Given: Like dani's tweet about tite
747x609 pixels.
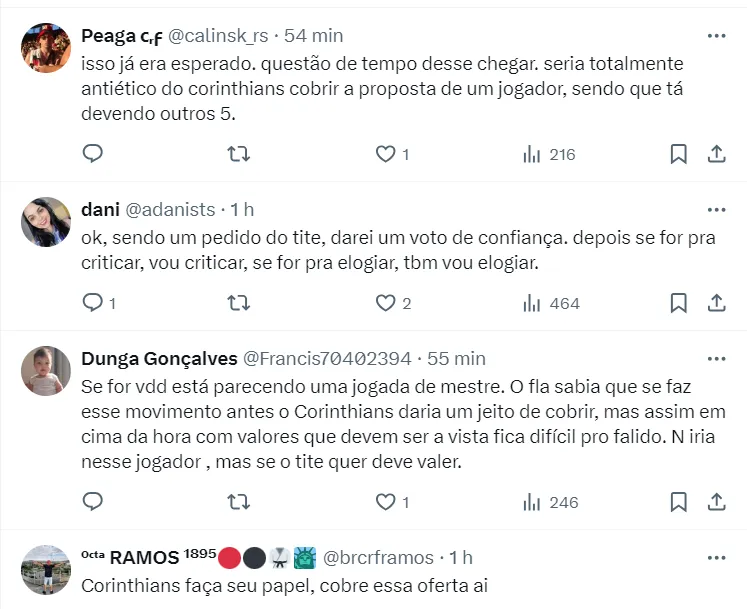Looking at the screenshot, I should (x=385, y=302).
